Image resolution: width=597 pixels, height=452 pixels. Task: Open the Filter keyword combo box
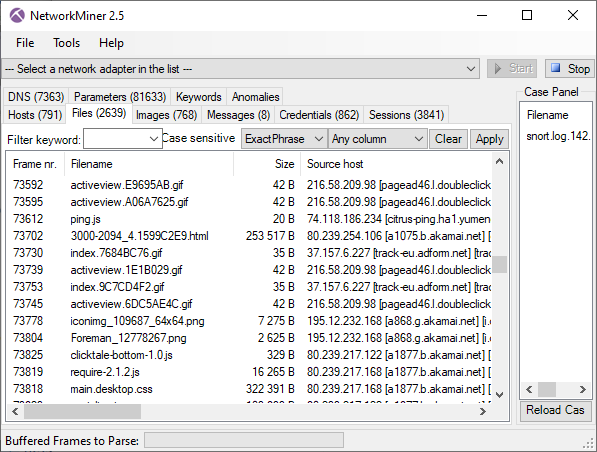pyautogui.click(x=123, y=139)
